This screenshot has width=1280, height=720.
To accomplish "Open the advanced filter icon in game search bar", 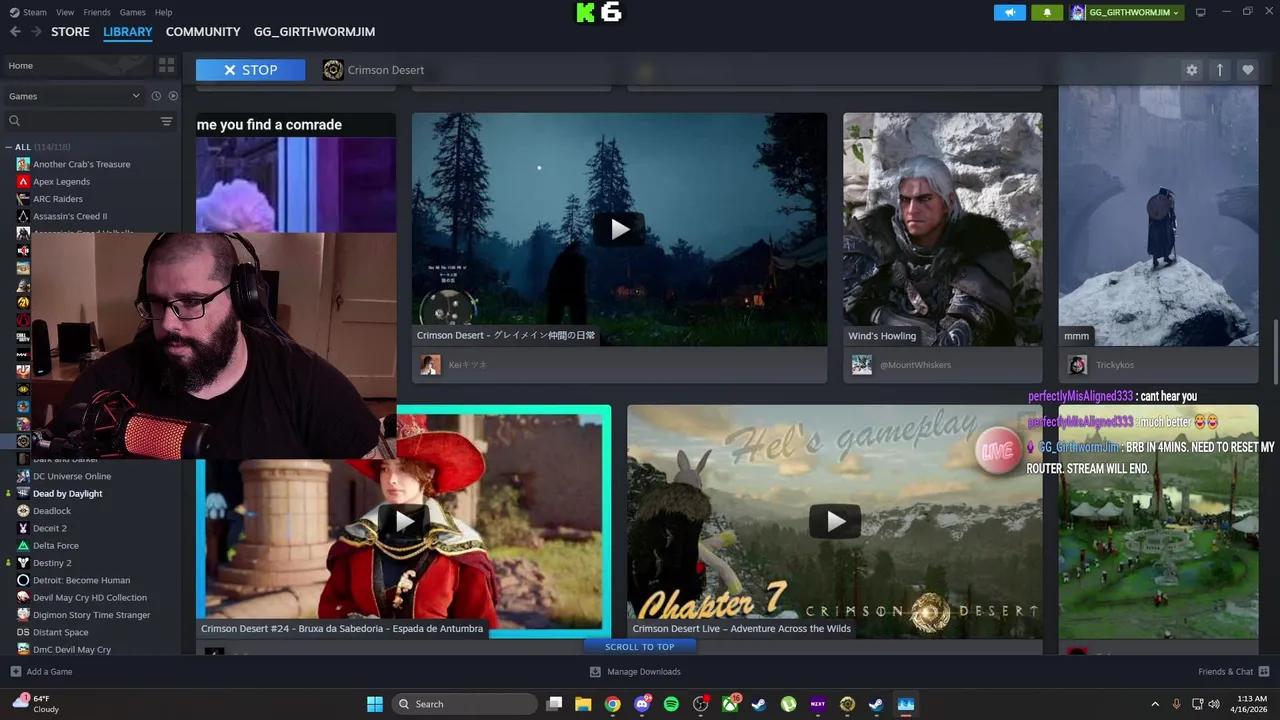I will pos(167,120).
